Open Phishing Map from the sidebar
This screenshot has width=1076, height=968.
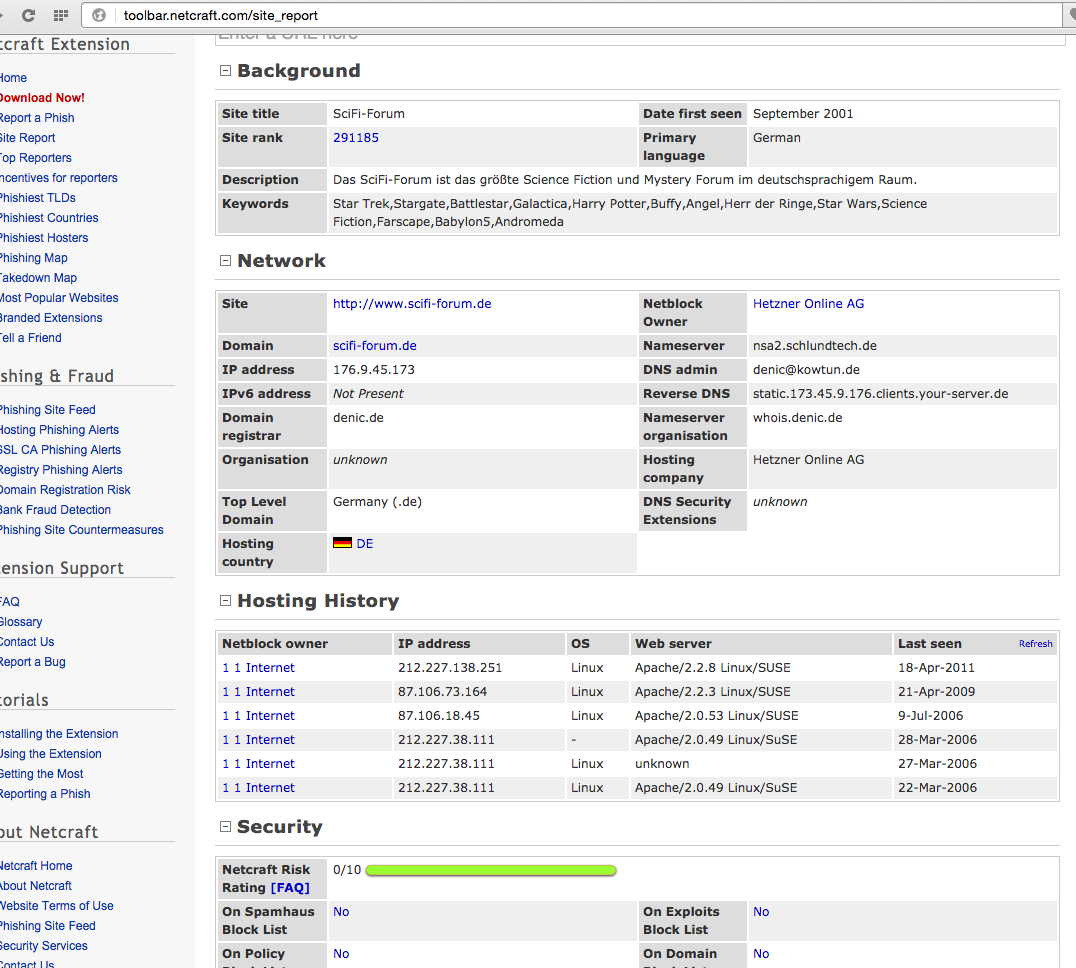point(34,258)
